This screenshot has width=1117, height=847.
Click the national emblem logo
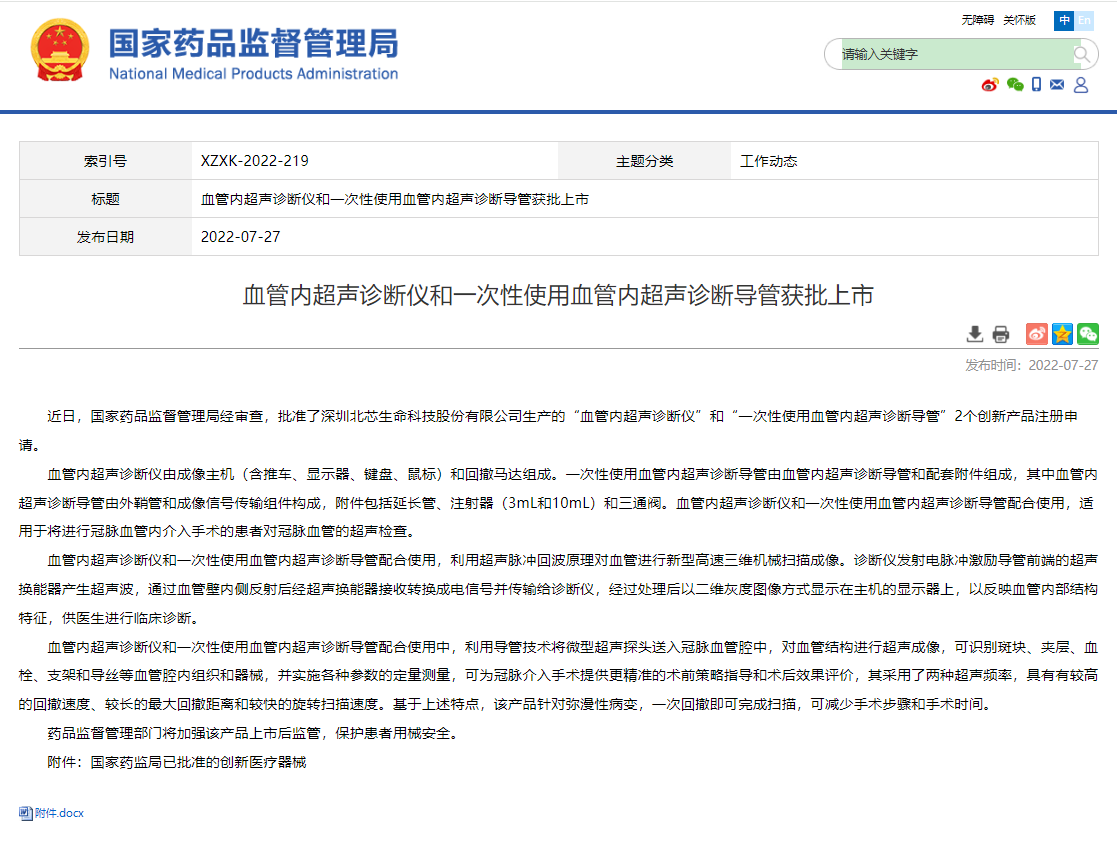pyautogui.click(x=60, y=51)
